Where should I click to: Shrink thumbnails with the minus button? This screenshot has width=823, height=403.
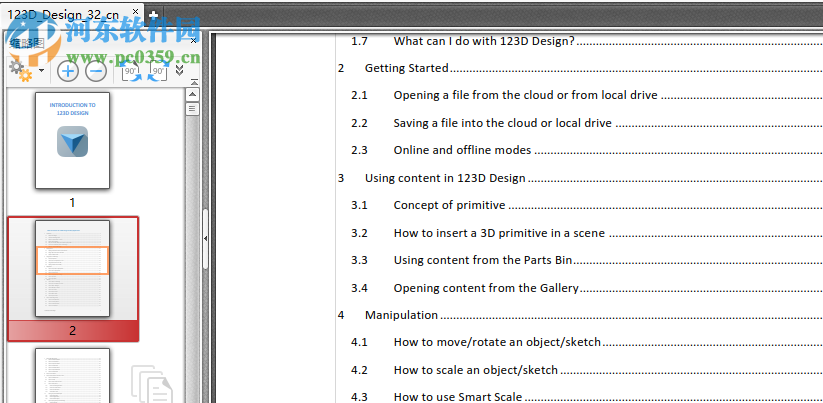[x=96, y=71]
